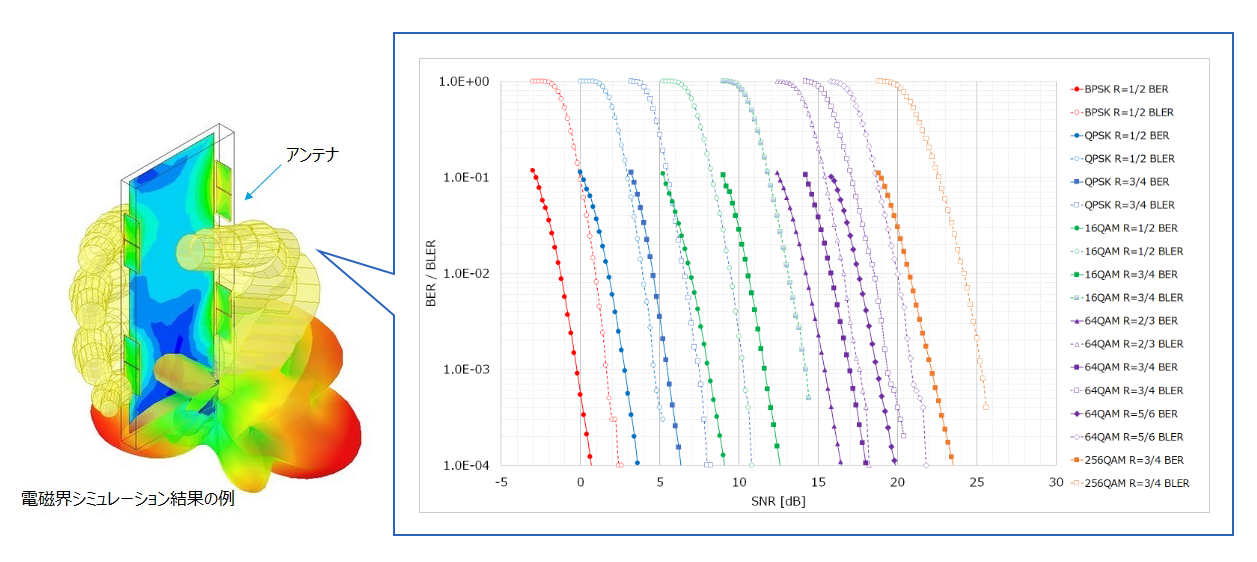The width and height of the screenshot is (1257, 562).
Task: Click the 256QAM R=3/4 BER legend entry
Action: coord(1132,460)
